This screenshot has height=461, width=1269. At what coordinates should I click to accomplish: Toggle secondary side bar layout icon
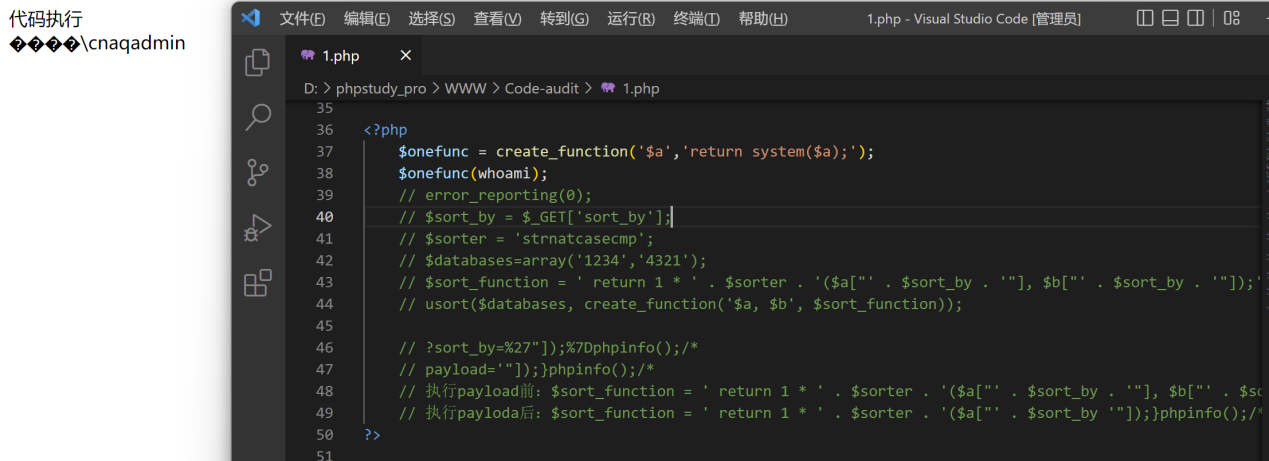[x=1195, y=18]
